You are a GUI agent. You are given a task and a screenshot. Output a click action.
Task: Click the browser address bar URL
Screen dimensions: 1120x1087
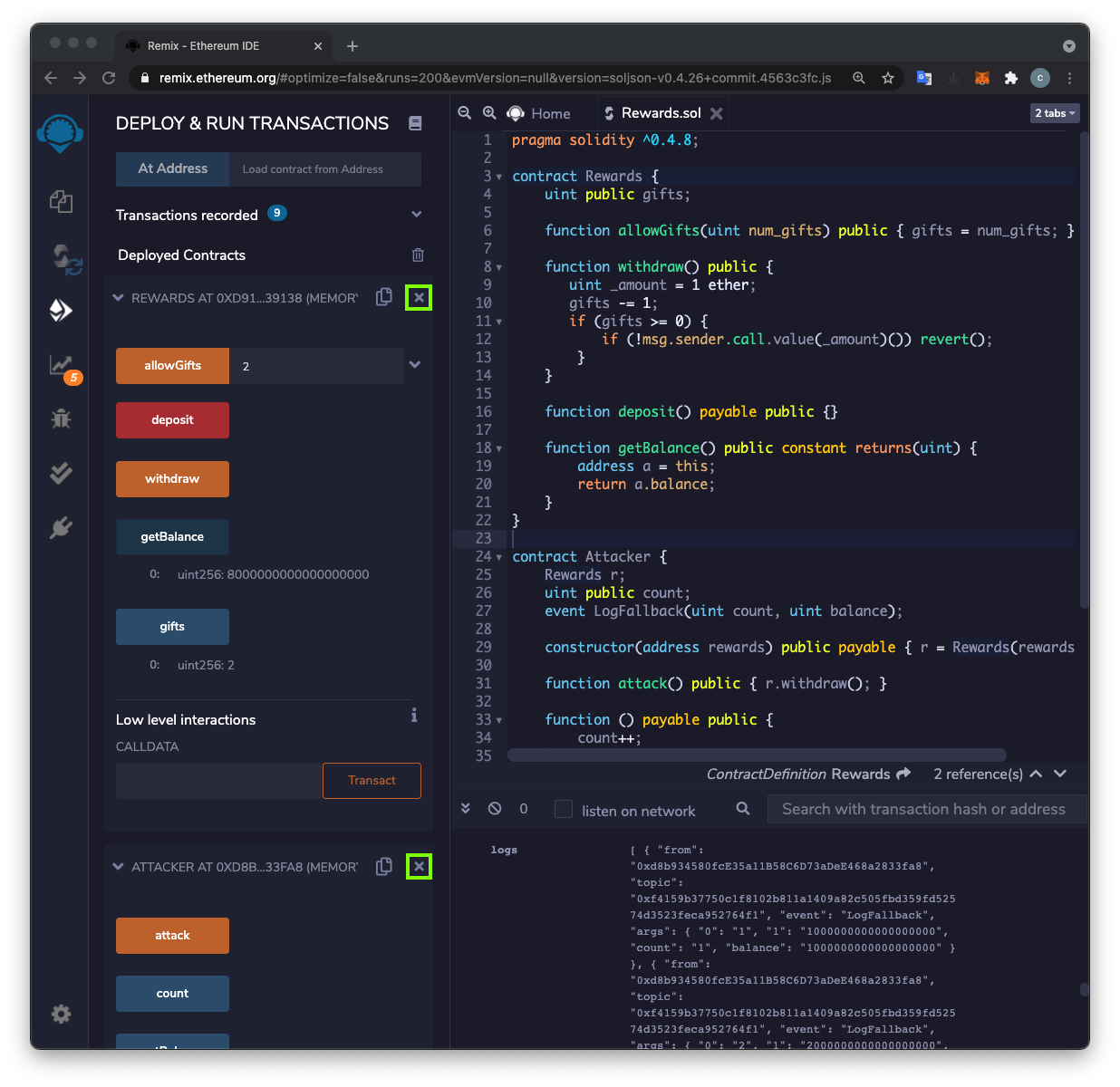pyautogui.click(x=495, y=78)
